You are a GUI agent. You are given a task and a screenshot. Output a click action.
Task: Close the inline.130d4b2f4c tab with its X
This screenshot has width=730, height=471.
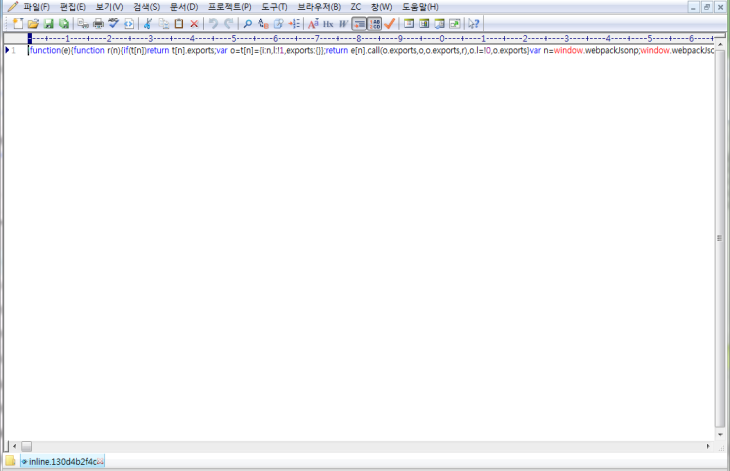tap(100, 461)
